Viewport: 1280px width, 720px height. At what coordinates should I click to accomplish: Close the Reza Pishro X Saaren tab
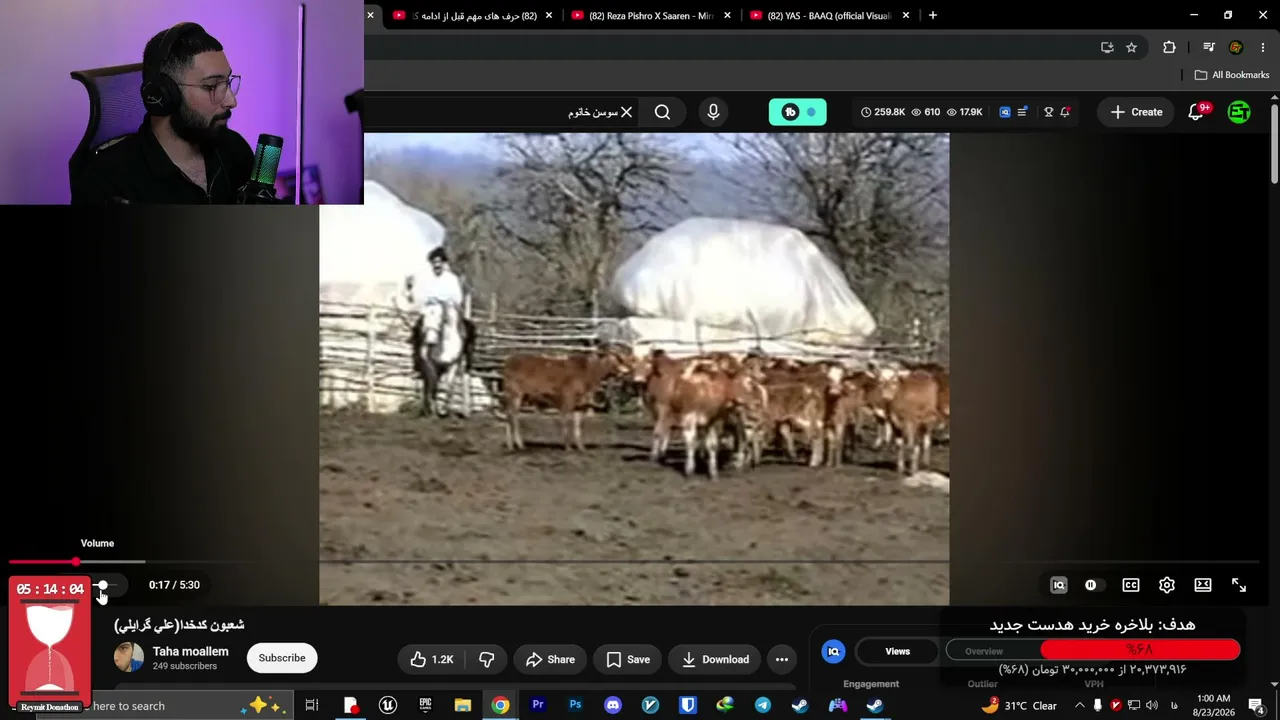coord(727,16)
